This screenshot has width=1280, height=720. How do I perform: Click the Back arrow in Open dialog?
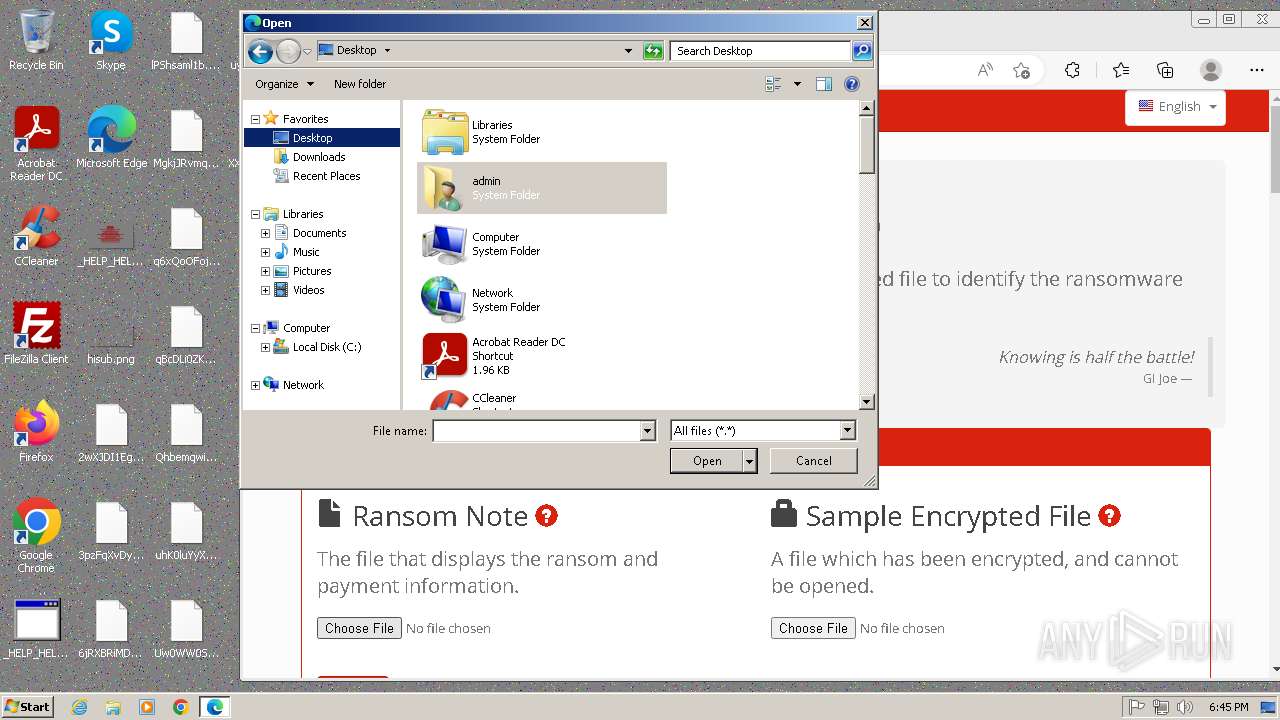pos(260,51)
